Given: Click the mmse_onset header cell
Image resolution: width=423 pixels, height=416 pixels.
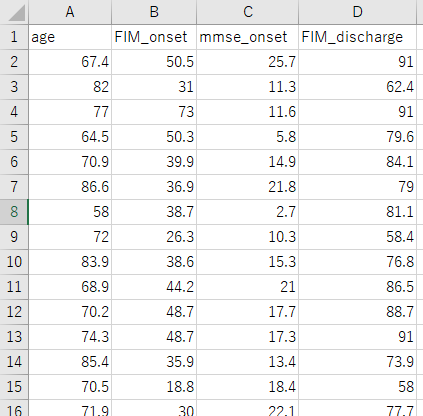Looking at the screenshot, I should [x=248, y=37].
